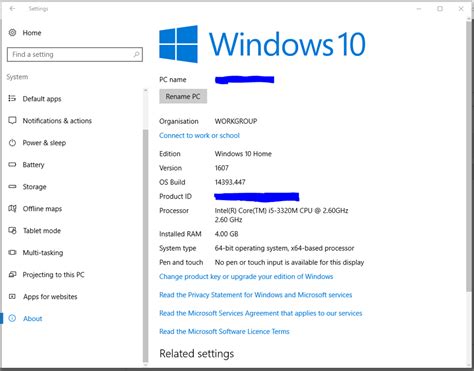This screenshot has height=371, width=474.
Task: Click the System category label
Action: pyautogui.click(x=17, y=77)
